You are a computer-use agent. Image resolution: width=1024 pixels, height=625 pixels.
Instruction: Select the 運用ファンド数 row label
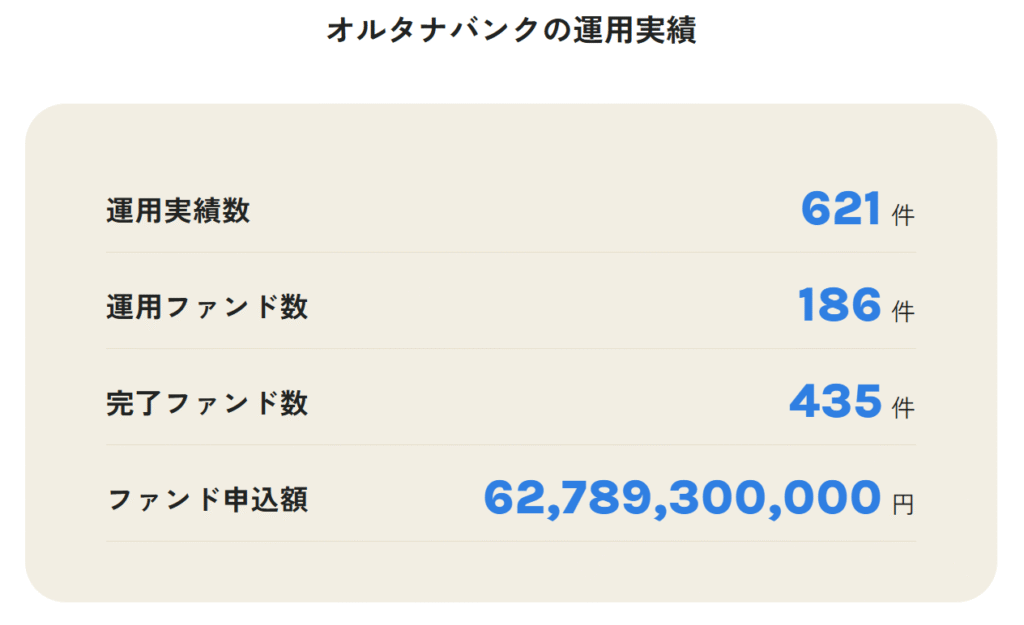tap(207, 307)
